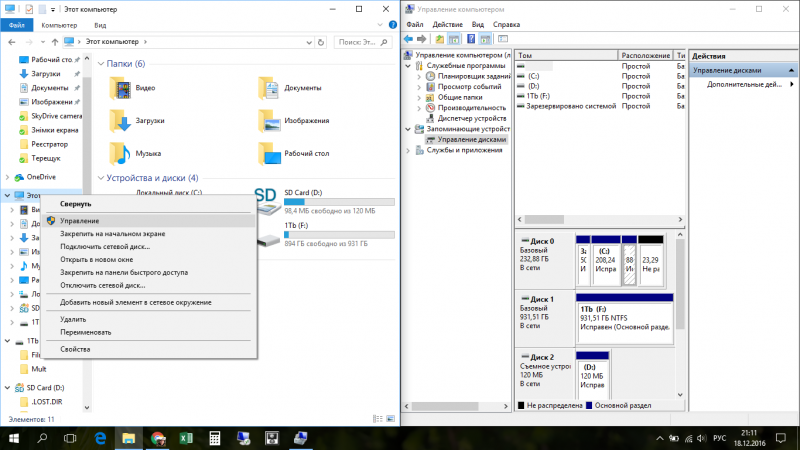Click the Help icon in Computer Management toolbar
The height and width of the screenshot is (450, 800).
(470, 40)
